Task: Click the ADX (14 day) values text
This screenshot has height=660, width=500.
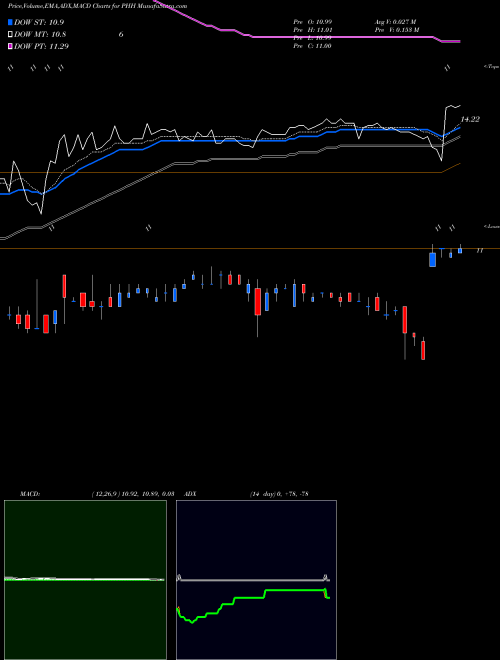Action: pyautogui.click(x=279, y=494)
